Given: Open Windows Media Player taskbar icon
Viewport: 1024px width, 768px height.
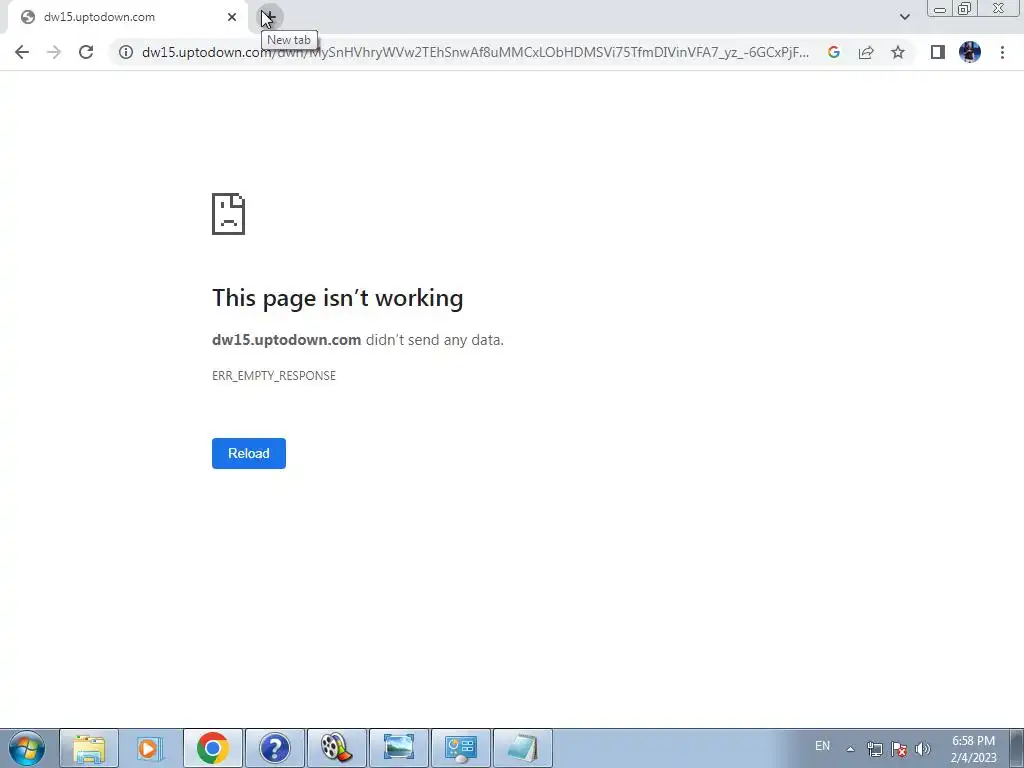Looking at the screenshot, I should click(x=150, y=748).
